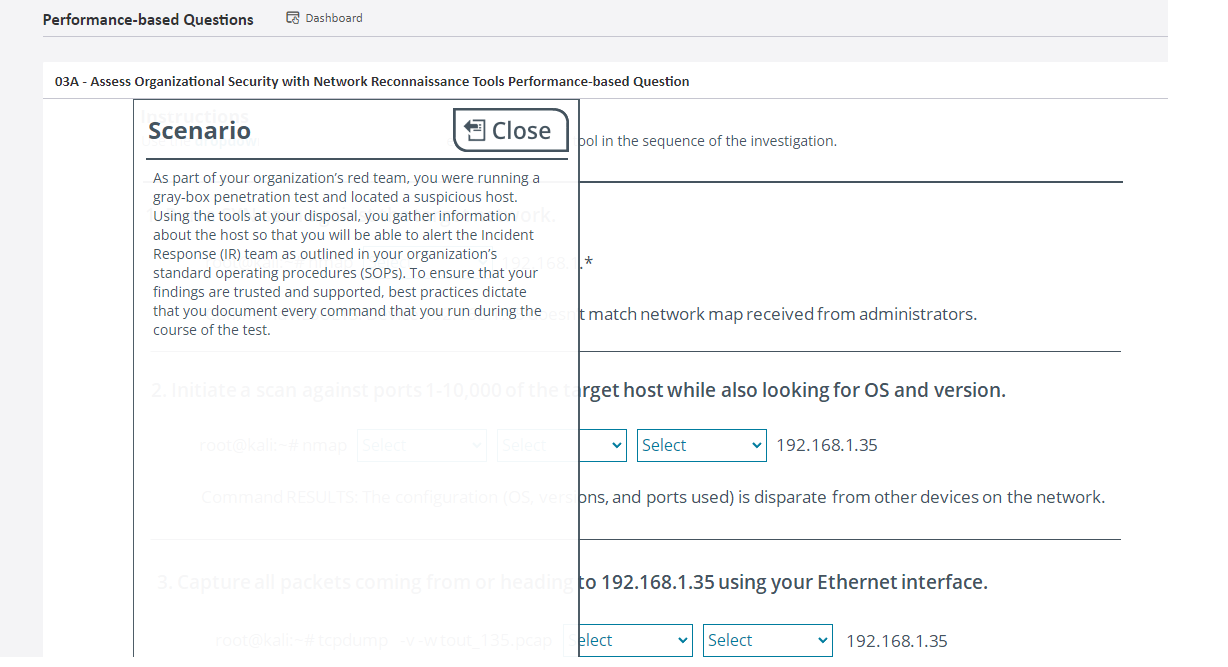Close the Scenario panel
Screen dimensions: 1228x667
tap(510, 131)
